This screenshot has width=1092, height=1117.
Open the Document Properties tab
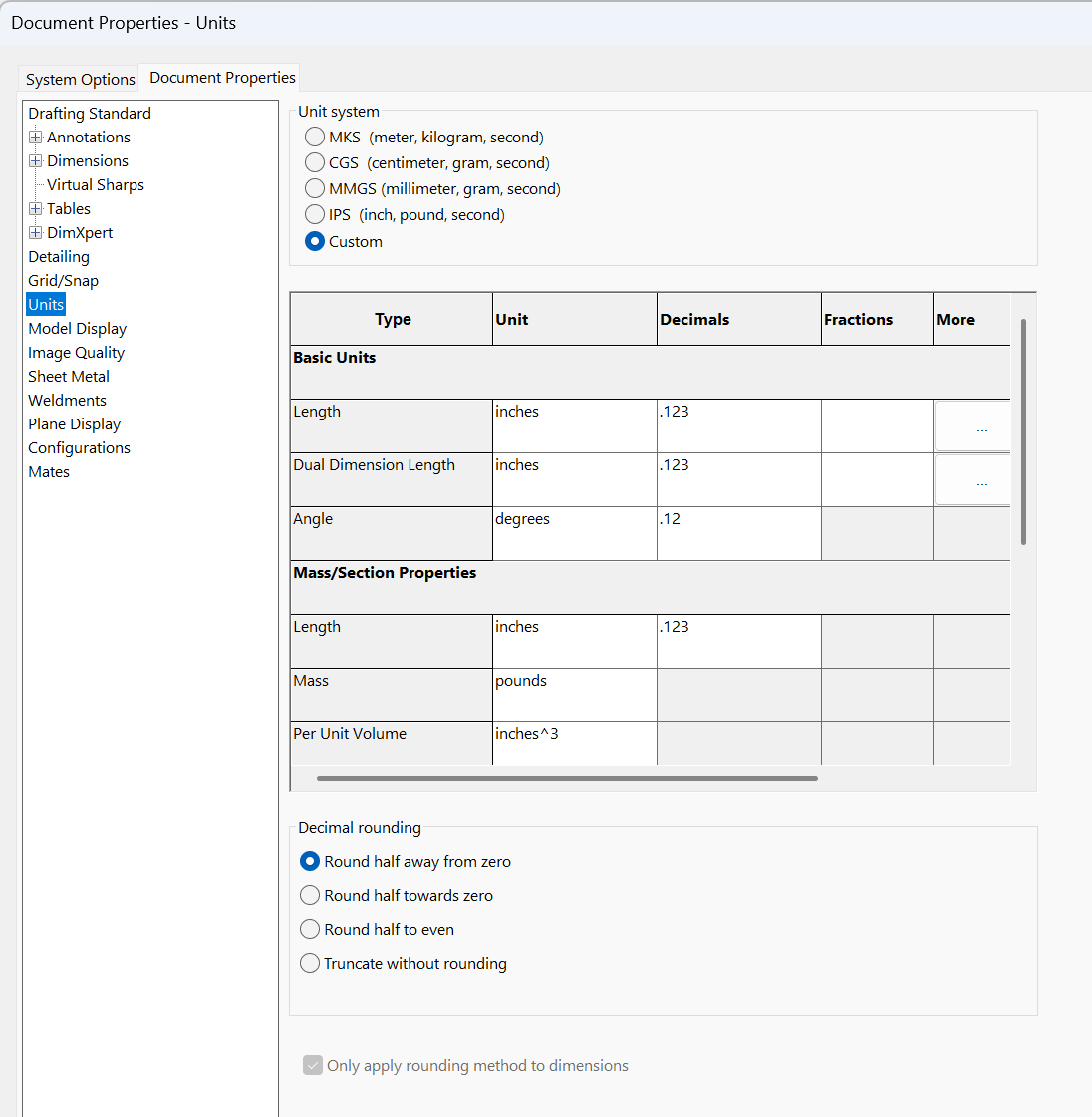(x=222, y=78)
